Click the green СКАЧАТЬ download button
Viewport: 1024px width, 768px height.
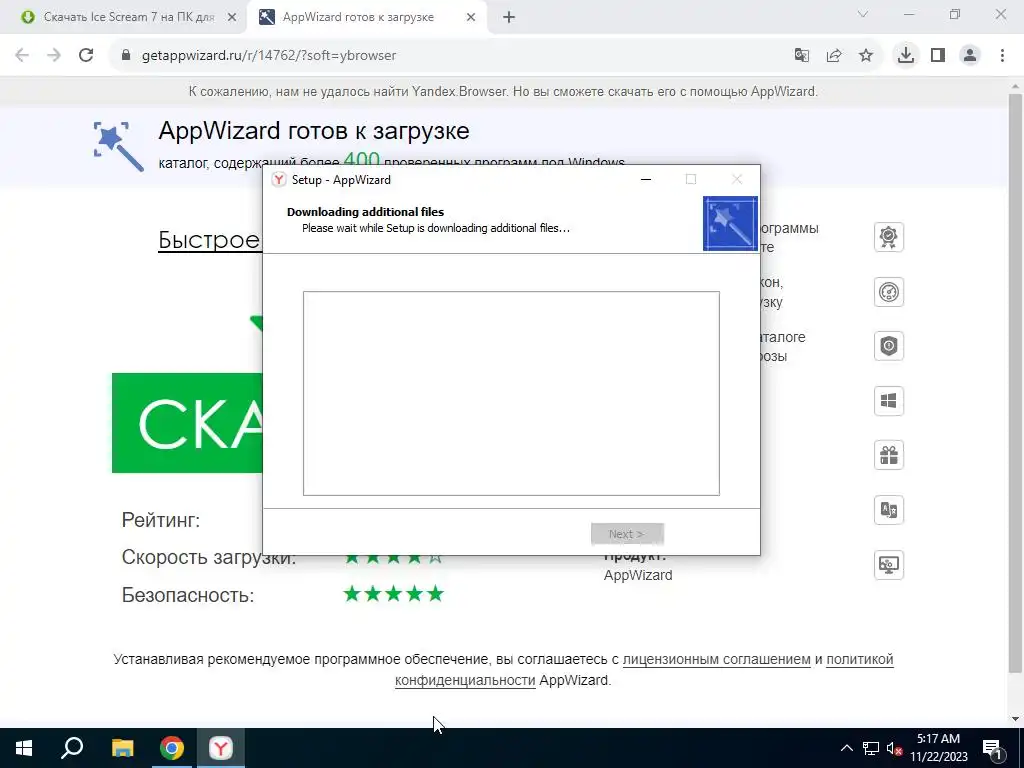(x=187, y=423)
